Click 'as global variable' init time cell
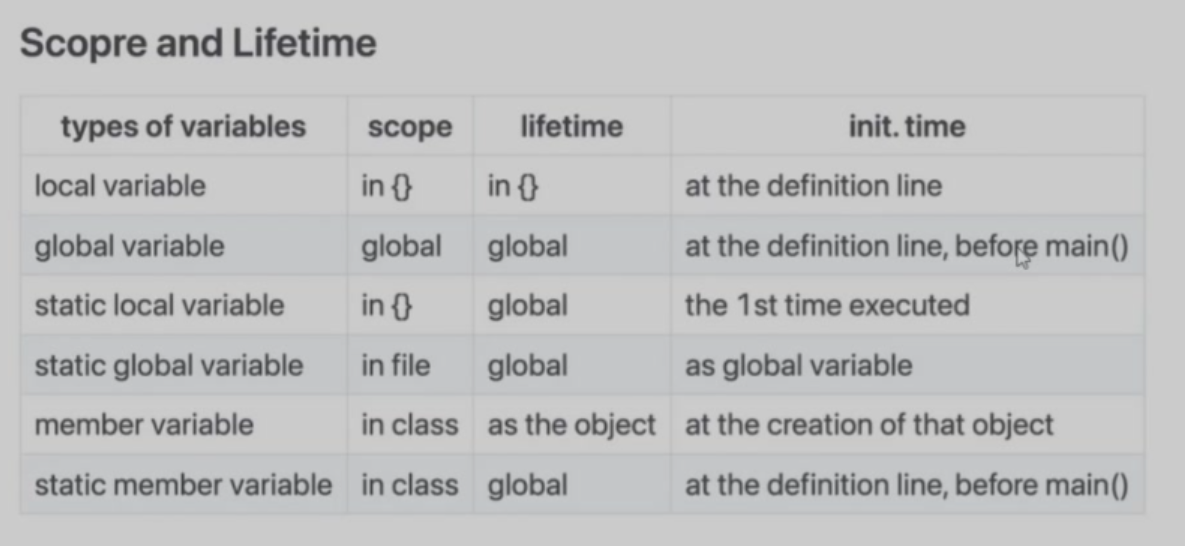This screenshot has width=1185, height=546. click(798, 365)
